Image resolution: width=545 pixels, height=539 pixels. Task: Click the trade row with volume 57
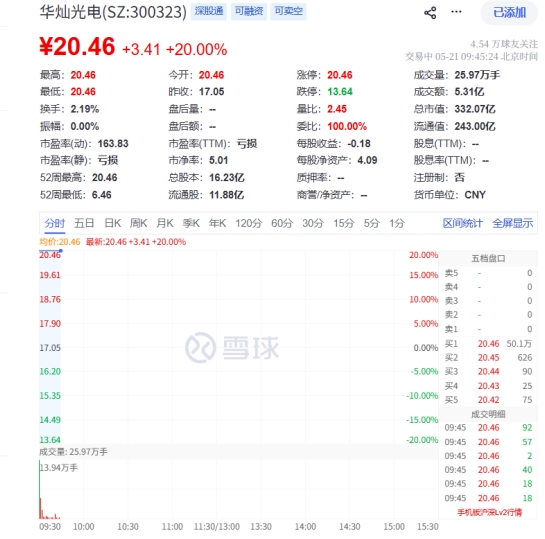[488, 442]
